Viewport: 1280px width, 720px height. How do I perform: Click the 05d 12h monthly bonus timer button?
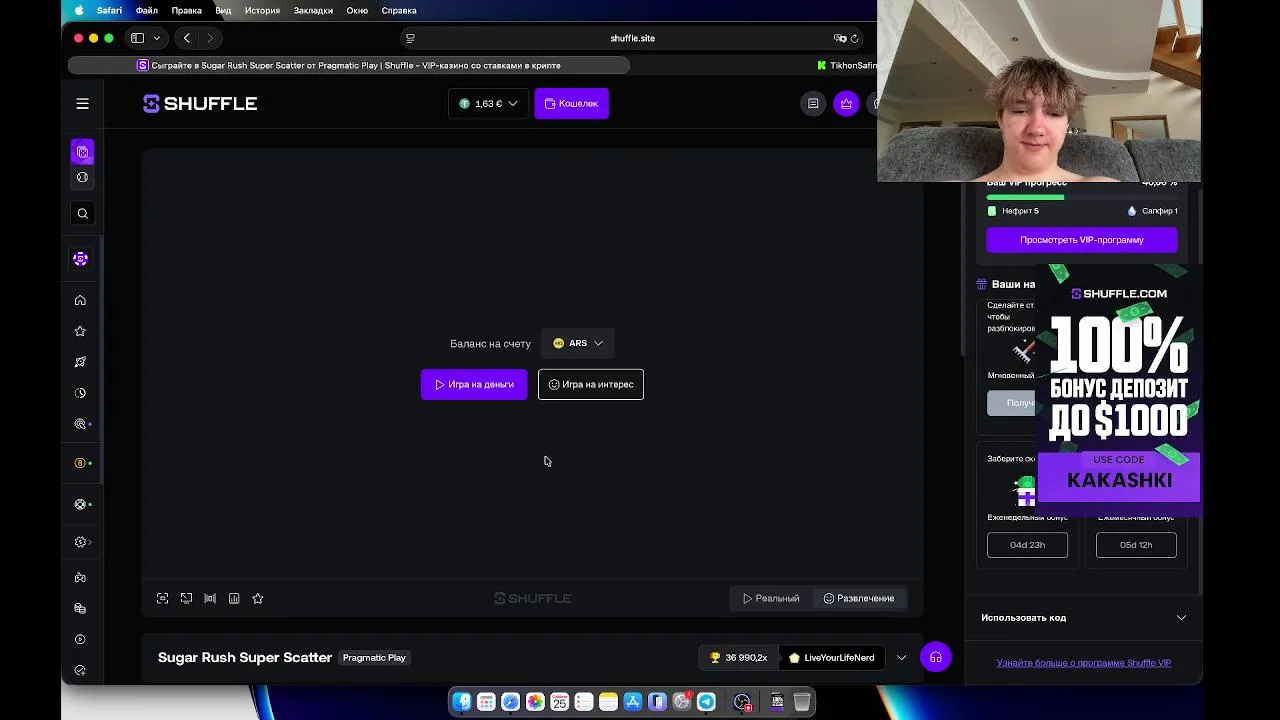pos(1136,545)
